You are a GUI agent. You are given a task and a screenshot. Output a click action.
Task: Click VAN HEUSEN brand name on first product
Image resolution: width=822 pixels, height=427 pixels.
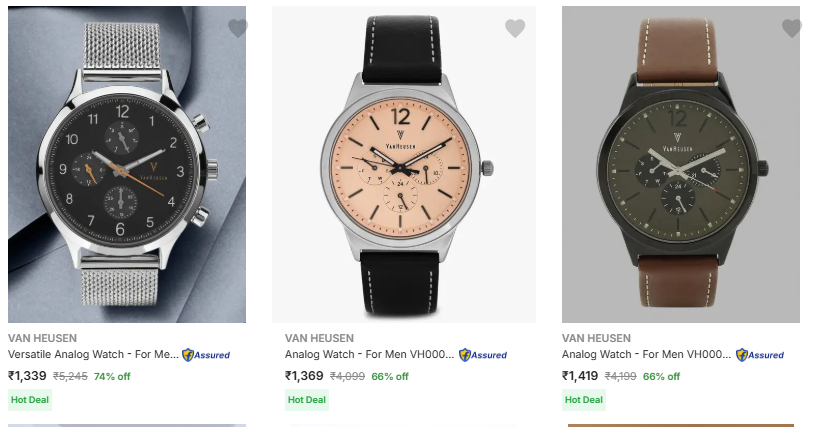tap(42, 338)
